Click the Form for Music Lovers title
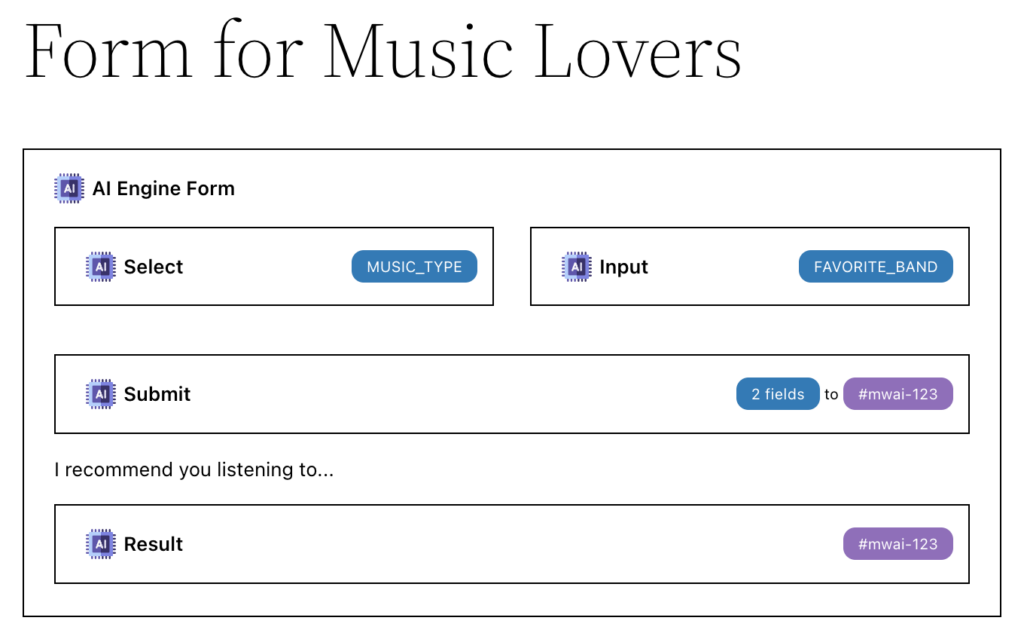Viewport: 1024px width, 642px height. (x=383, y=50)
